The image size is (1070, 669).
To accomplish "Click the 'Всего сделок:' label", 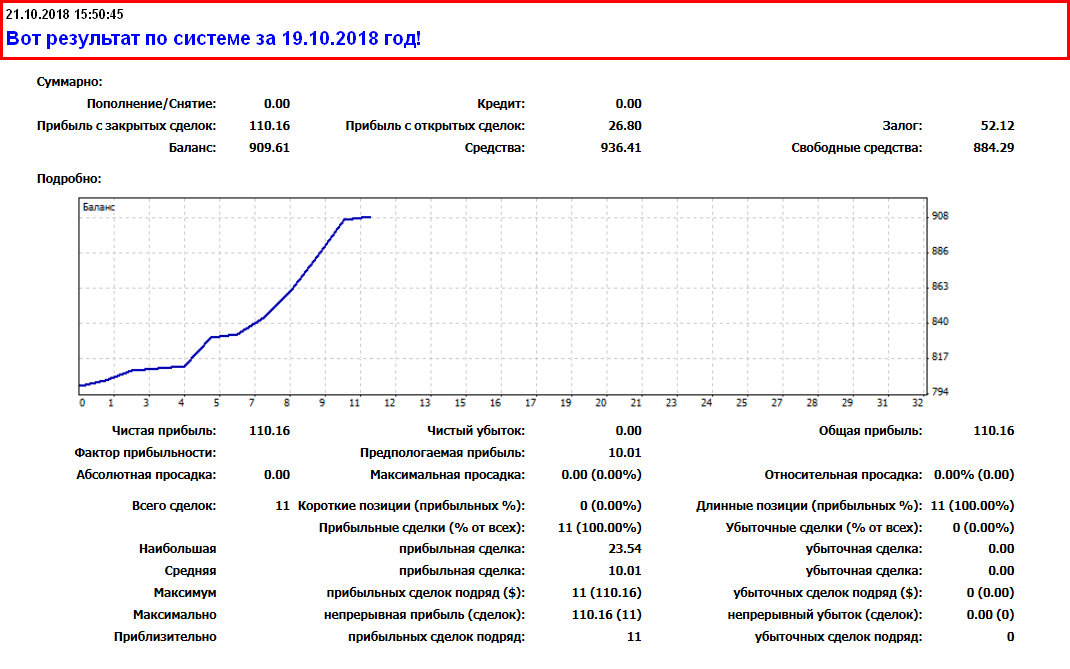I will (174, 506).
